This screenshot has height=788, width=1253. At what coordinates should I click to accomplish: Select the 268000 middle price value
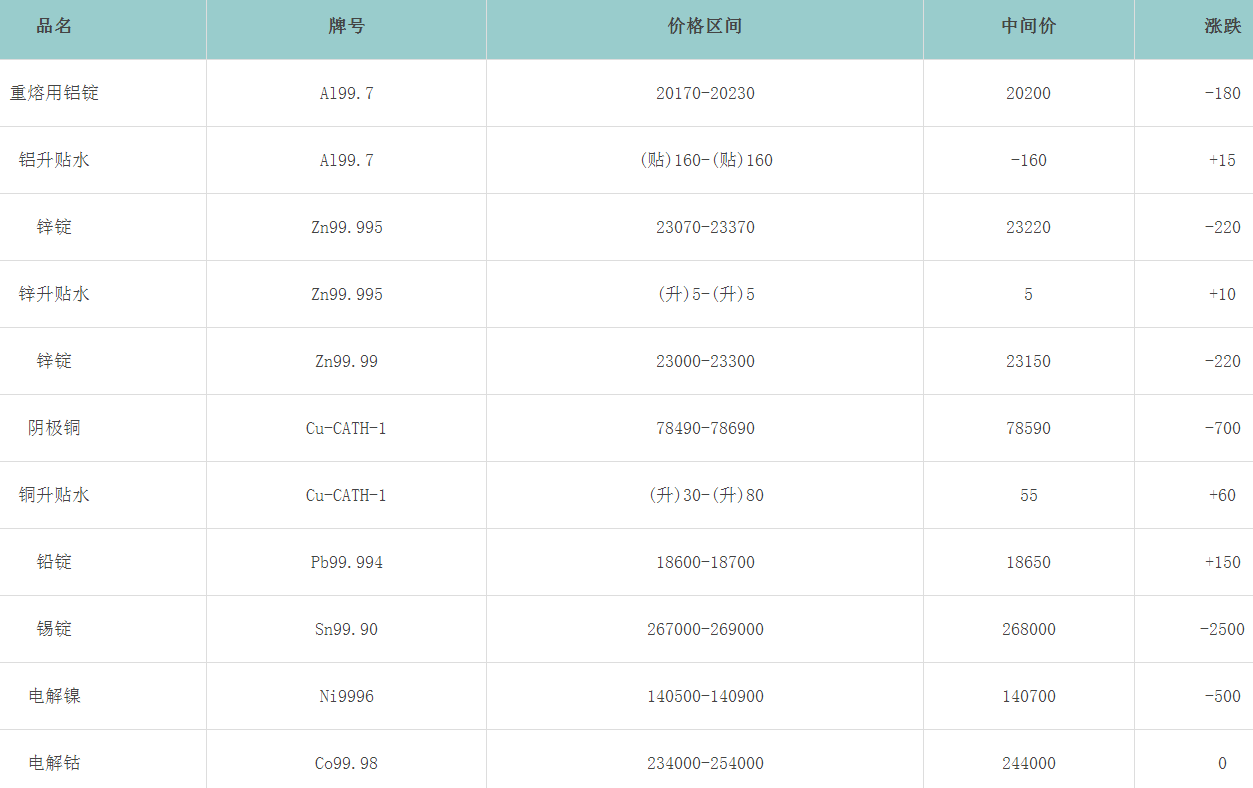1028,629
